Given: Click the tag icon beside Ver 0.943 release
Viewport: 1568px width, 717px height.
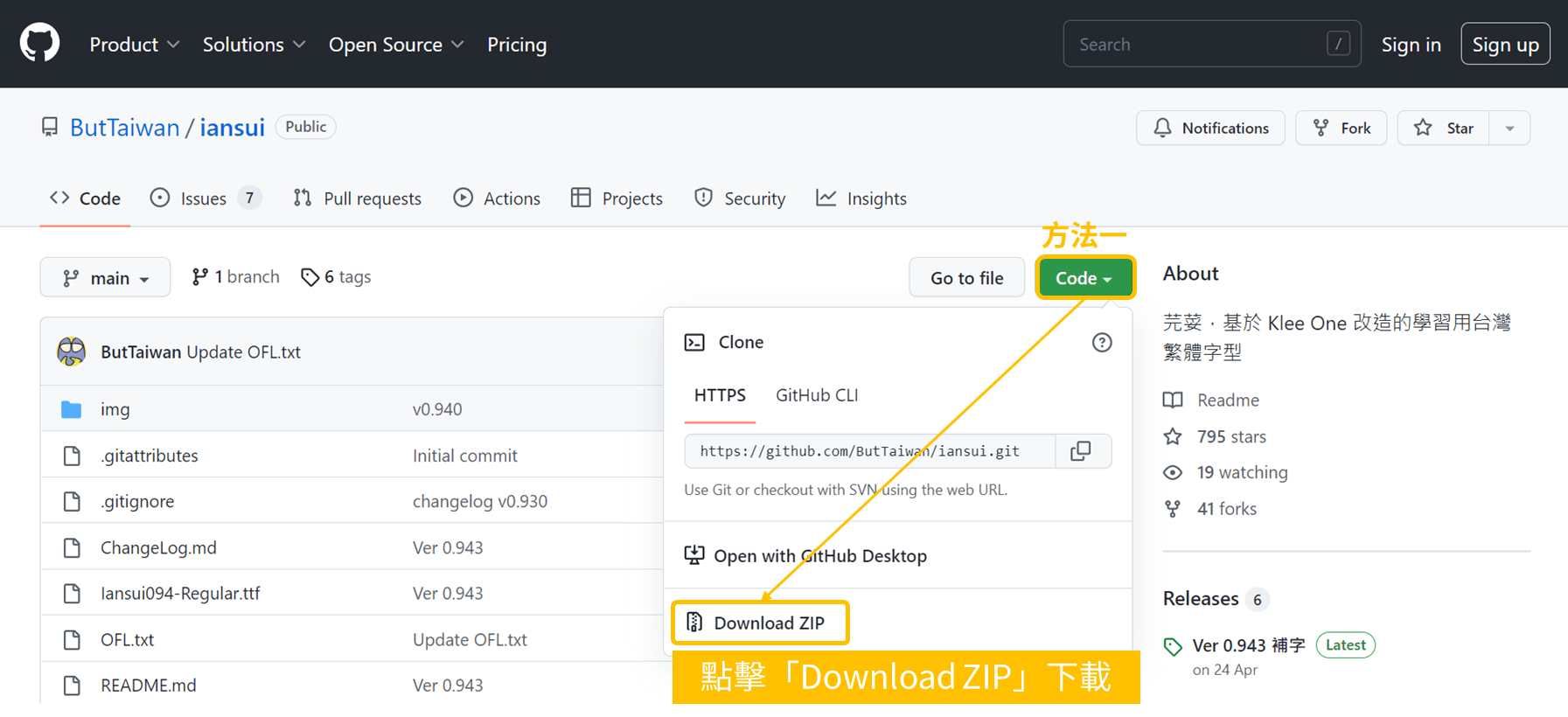Looking at the screenshot, I should click(1173, 647).
